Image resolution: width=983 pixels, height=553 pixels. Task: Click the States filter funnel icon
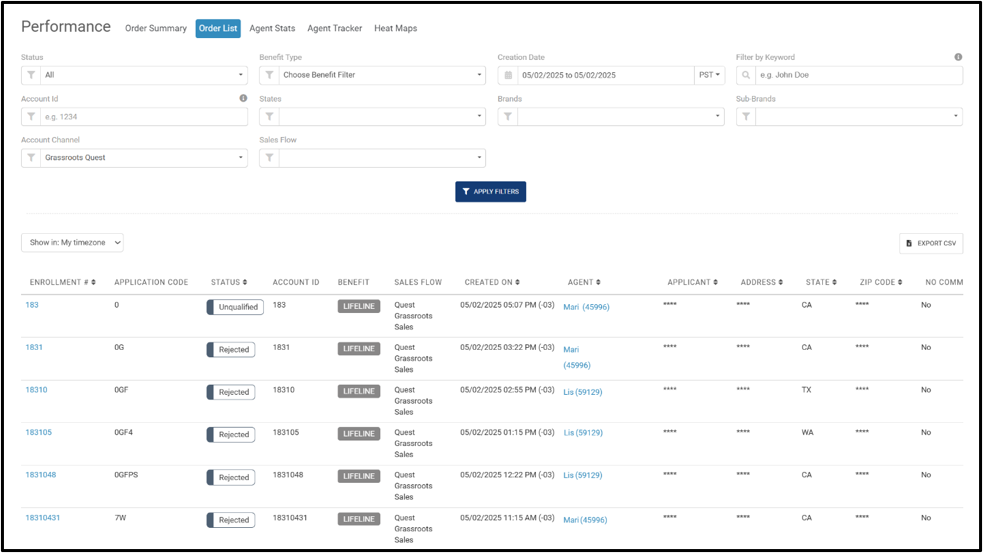[269, 117]
